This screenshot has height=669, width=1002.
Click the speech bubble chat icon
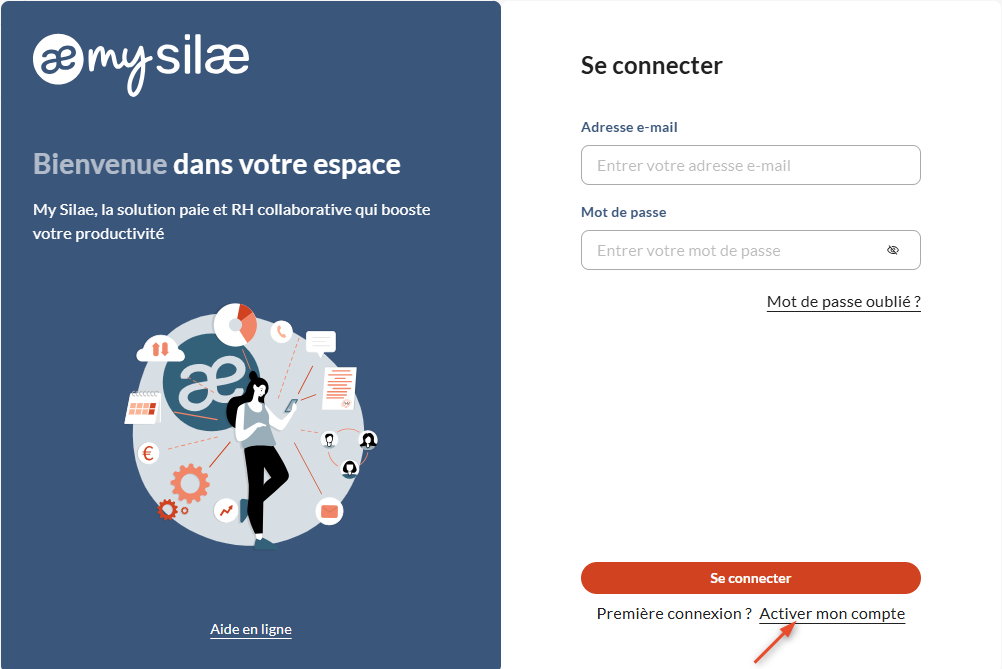pos(321,344)
